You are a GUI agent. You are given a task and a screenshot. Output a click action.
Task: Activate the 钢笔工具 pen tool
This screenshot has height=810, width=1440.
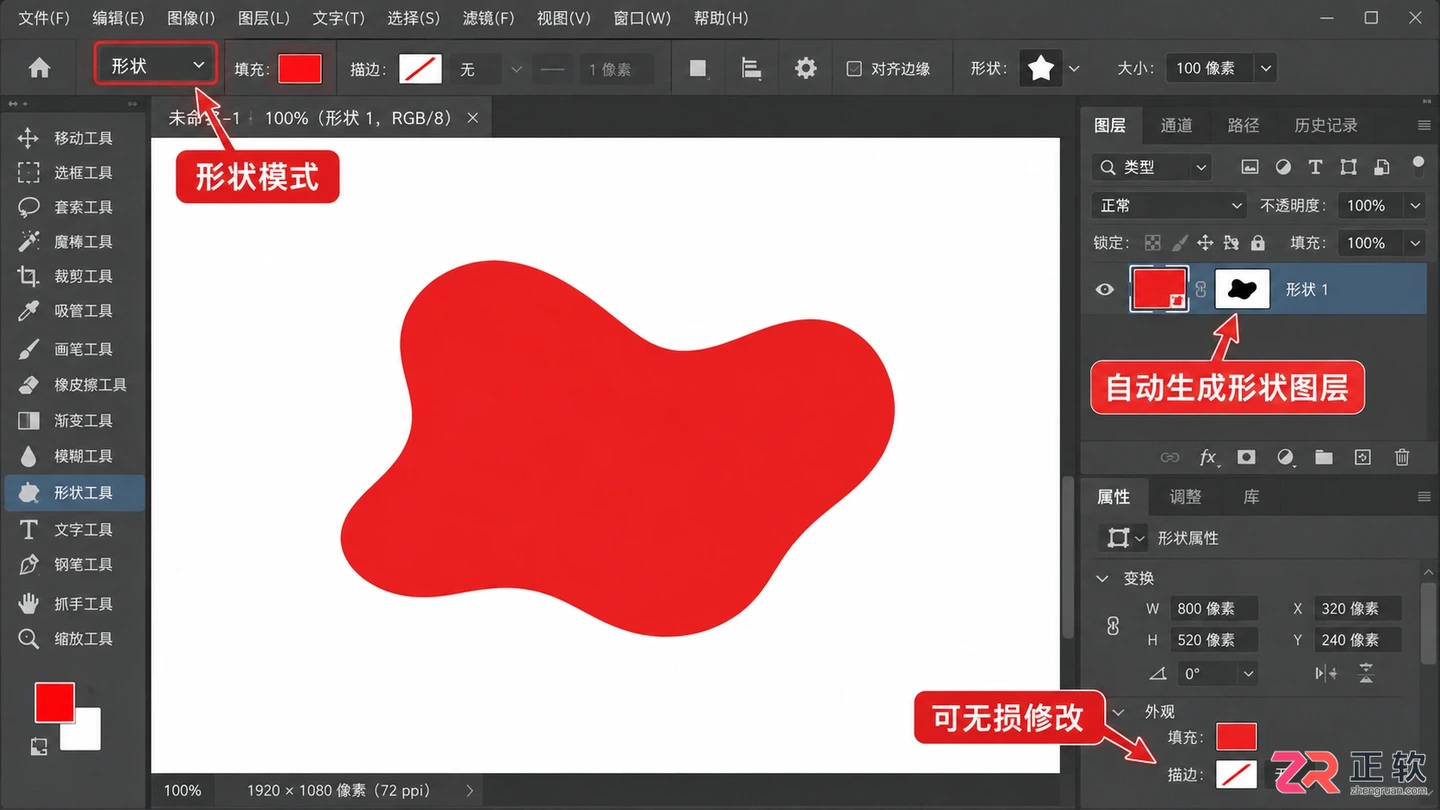click(x=66, y=565)
